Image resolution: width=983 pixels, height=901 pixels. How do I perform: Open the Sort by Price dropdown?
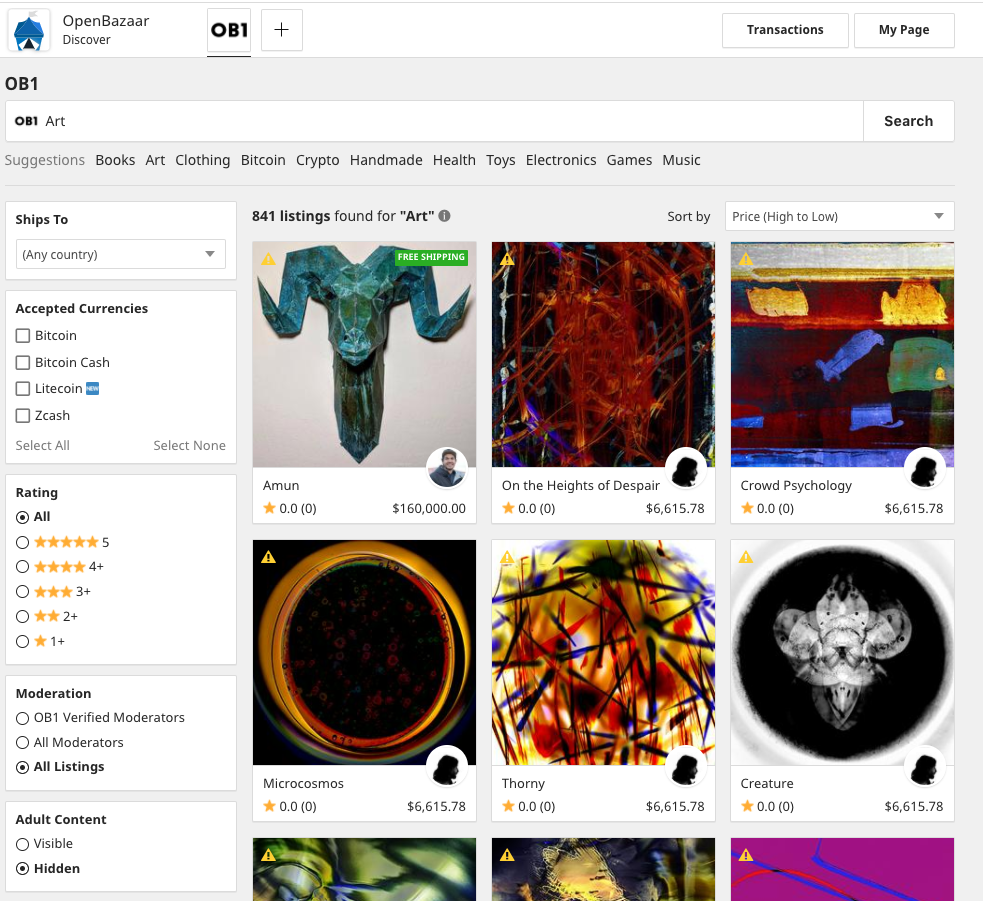pos(839,216)
